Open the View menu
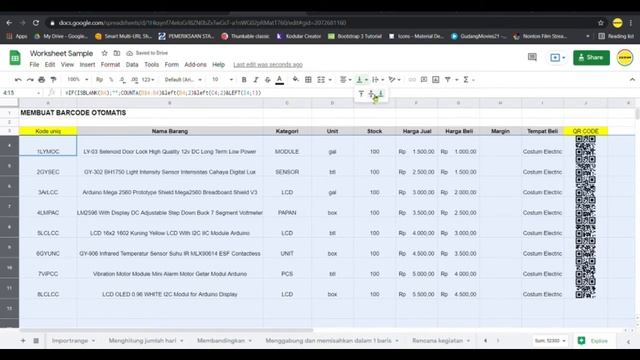This screenshot has height=360, width=640. (67, 64)
